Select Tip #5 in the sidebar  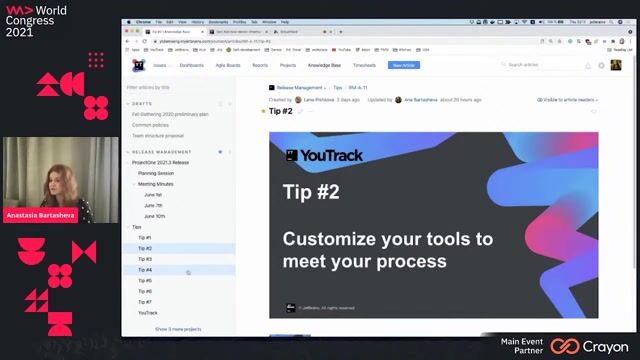(x=145, y=281)
